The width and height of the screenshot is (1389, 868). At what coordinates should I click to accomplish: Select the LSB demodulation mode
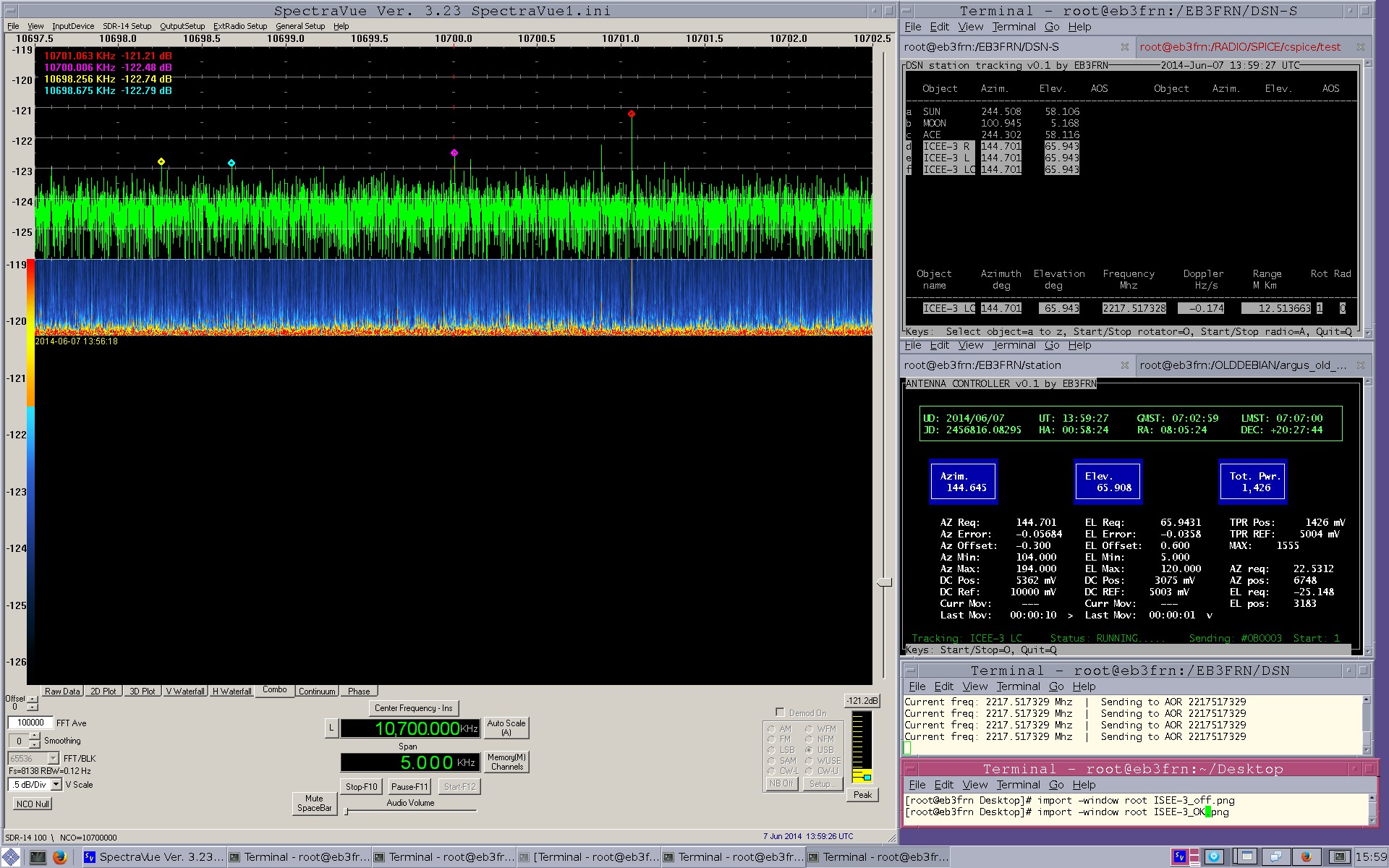coord(771,750)
